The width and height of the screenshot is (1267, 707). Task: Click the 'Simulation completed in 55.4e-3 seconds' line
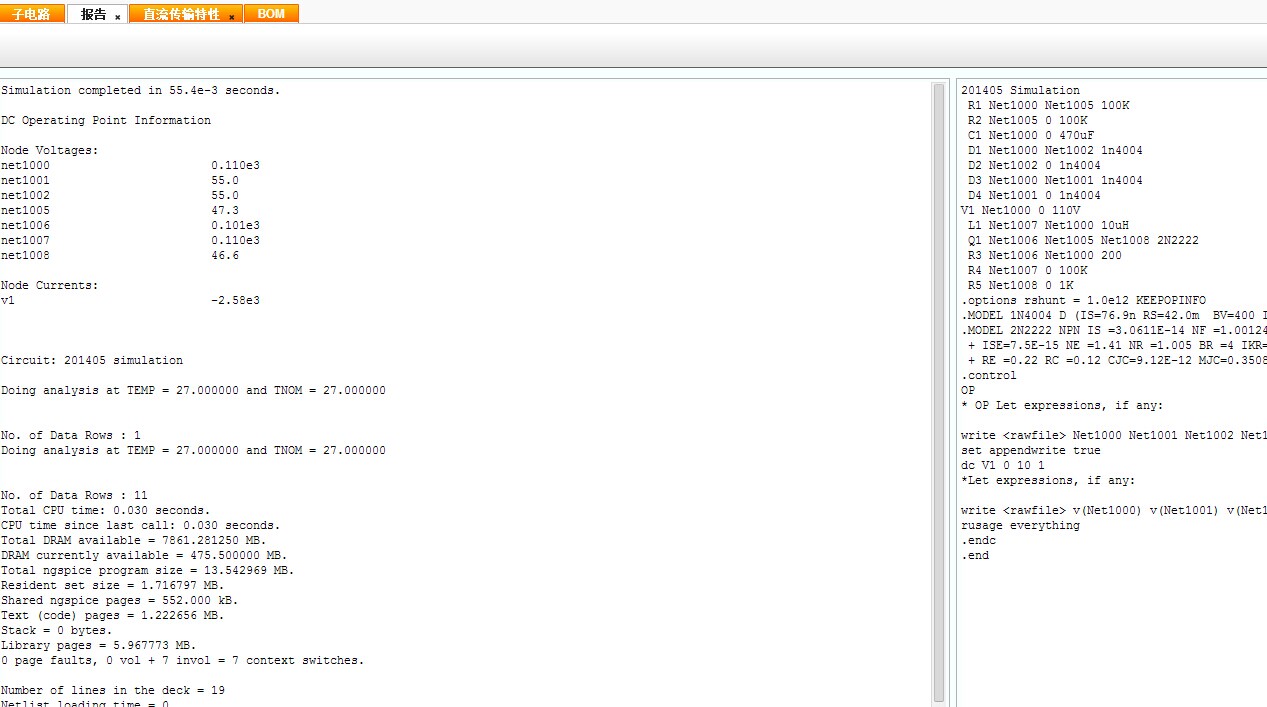141,90
